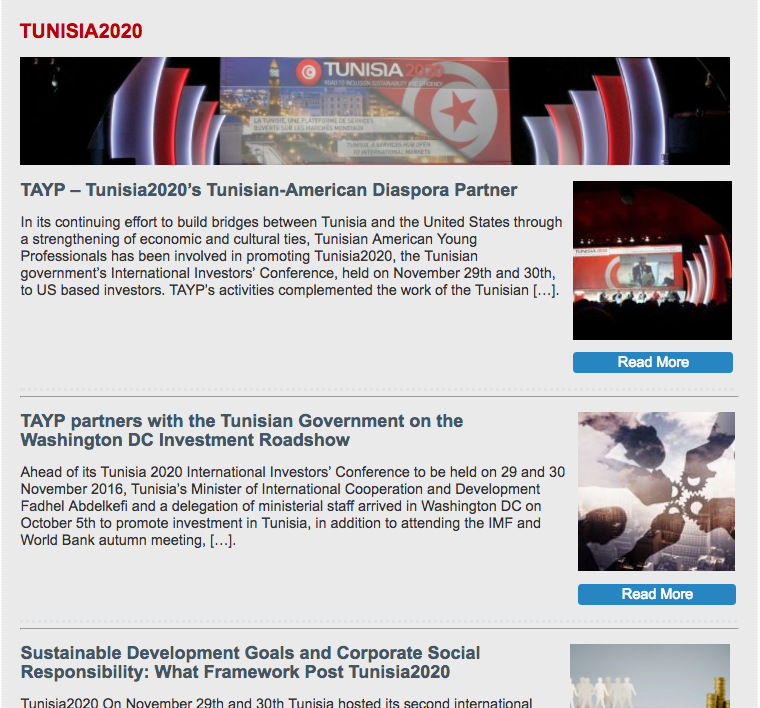Image resolution: width=760 pixels, height=708 pixels.
Task: Click Read More under the conference stage photo
Action: [x=653, y=362]
